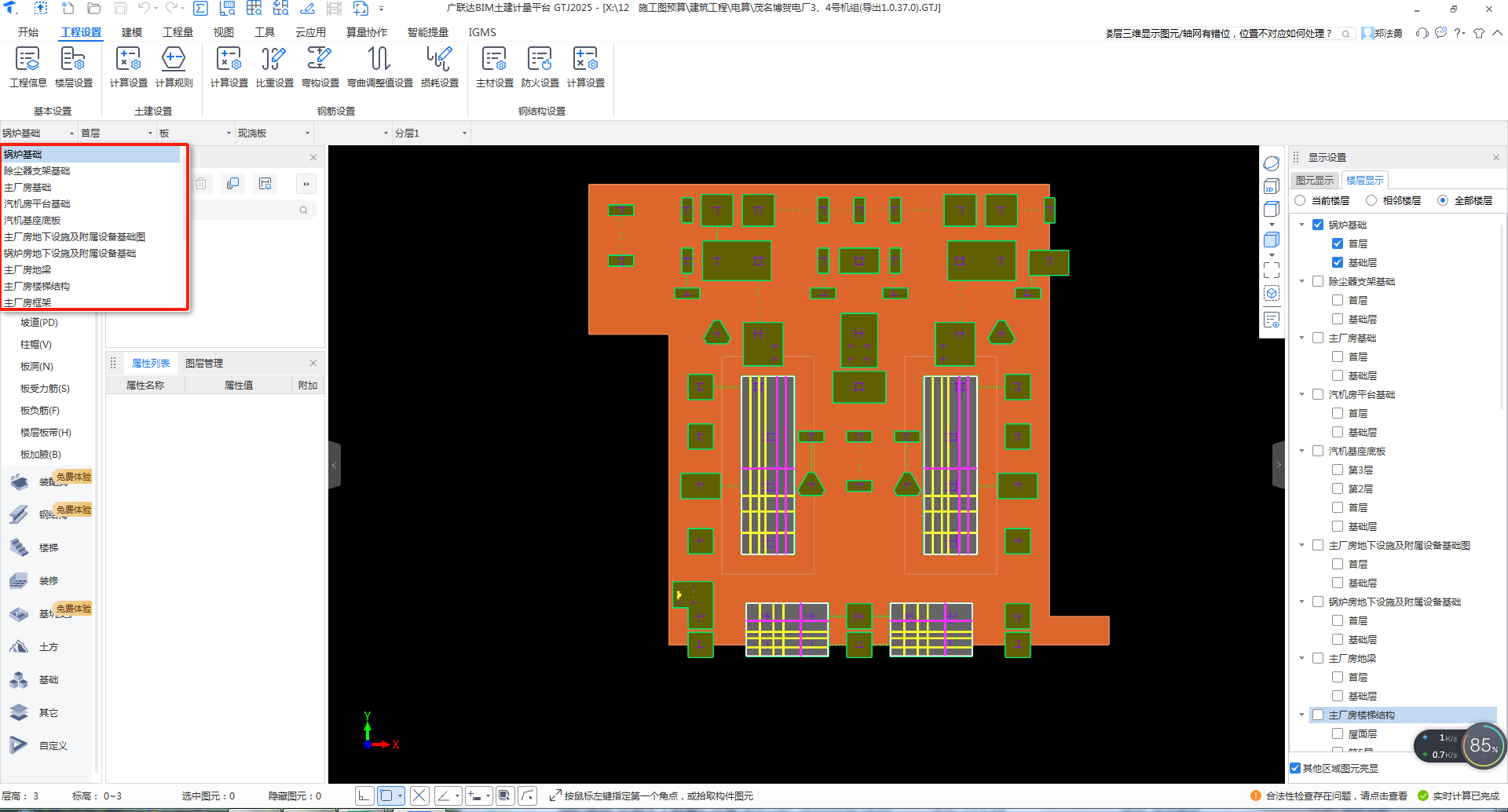Open the 建模 ribbon tab

click(x=132, y=32)
